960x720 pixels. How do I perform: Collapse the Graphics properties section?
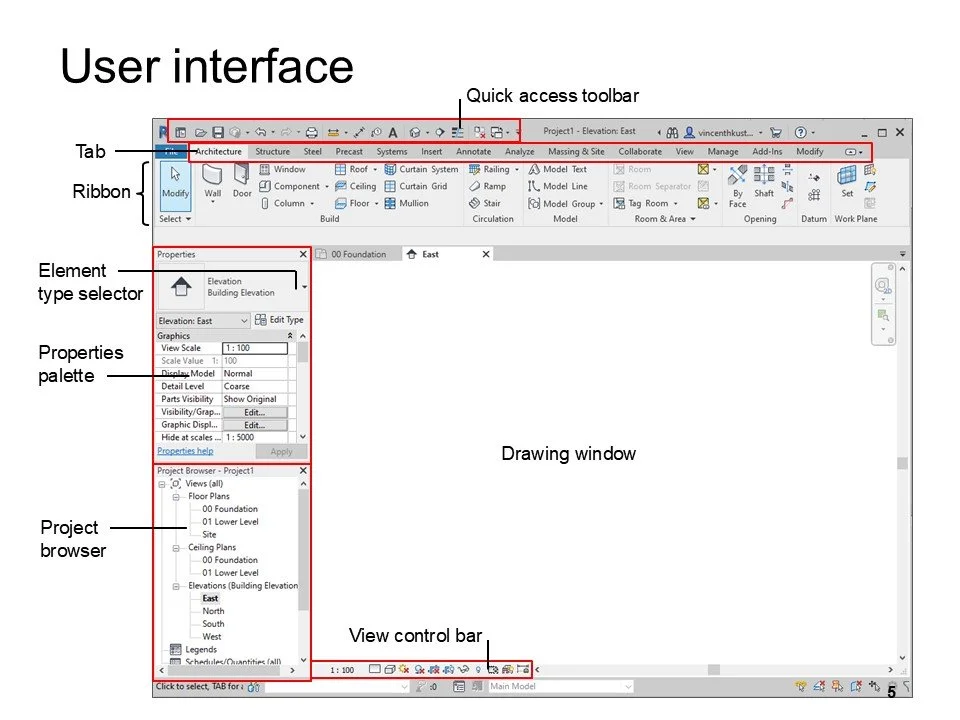[290, 336]
